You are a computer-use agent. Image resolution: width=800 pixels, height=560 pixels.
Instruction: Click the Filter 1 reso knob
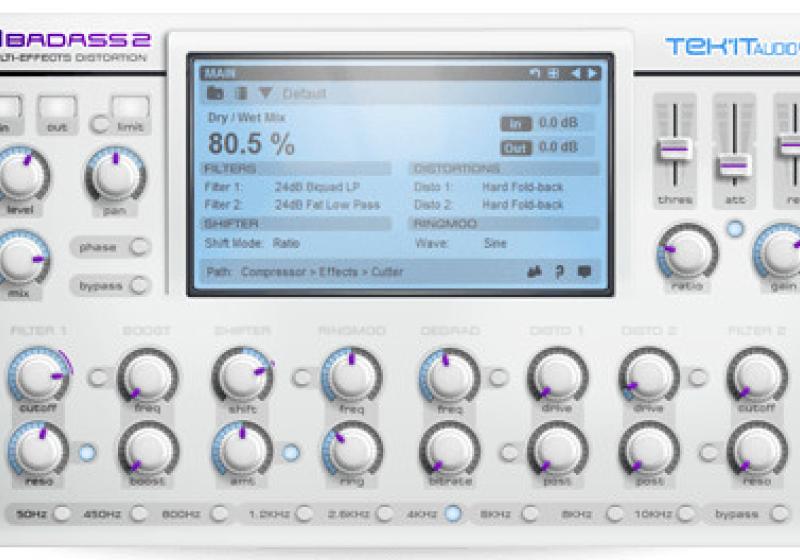click(x=39, y=451)
